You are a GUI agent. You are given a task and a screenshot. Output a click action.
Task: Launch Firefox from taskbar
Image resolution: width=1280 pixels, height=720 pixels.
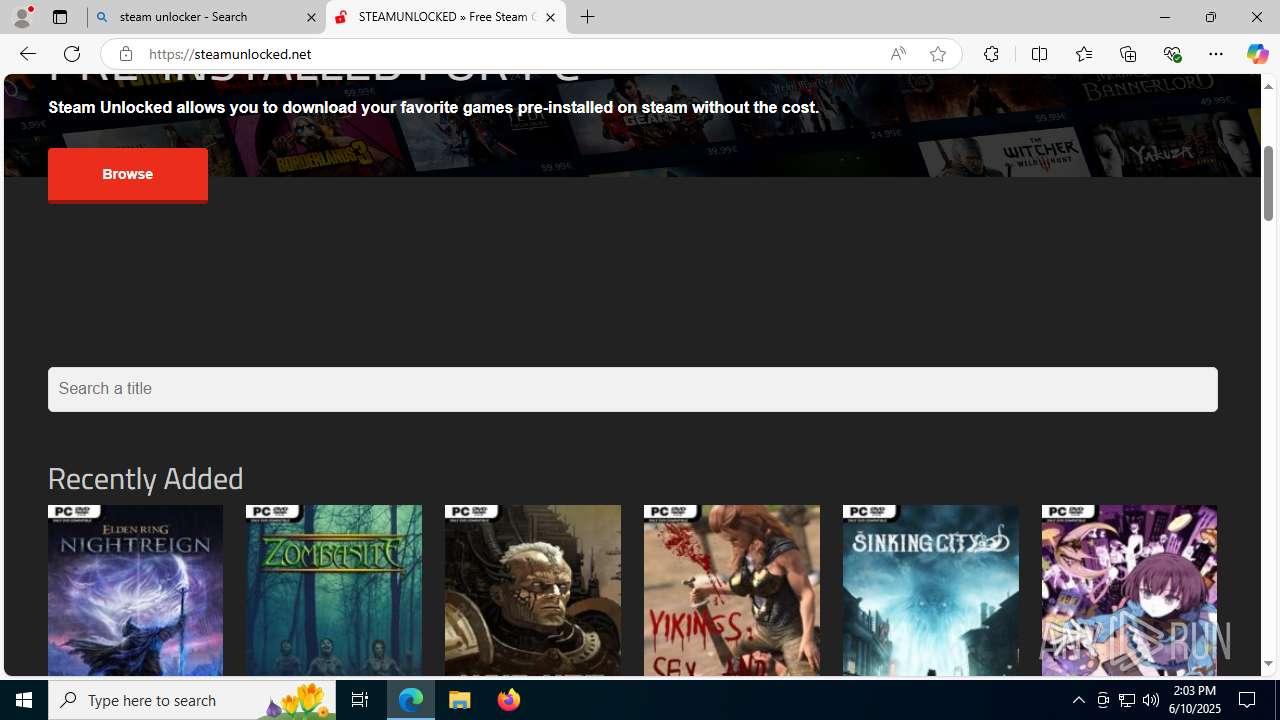click(x=509, y=700)
